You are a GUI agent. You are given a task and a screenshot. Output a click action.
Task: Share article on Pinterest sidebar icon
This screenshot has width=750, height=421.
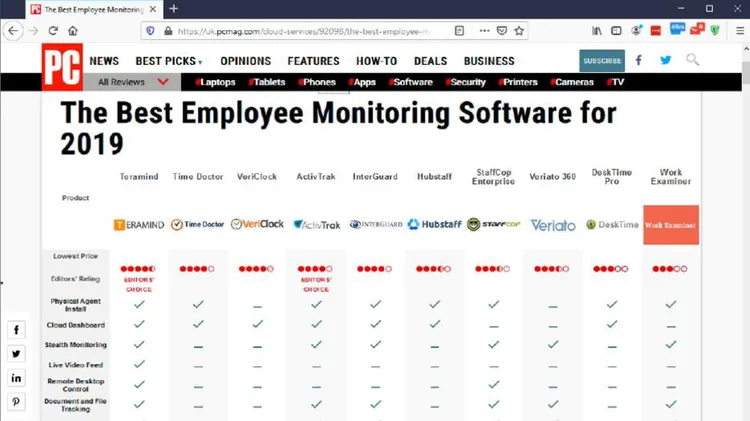coord(16,402)
